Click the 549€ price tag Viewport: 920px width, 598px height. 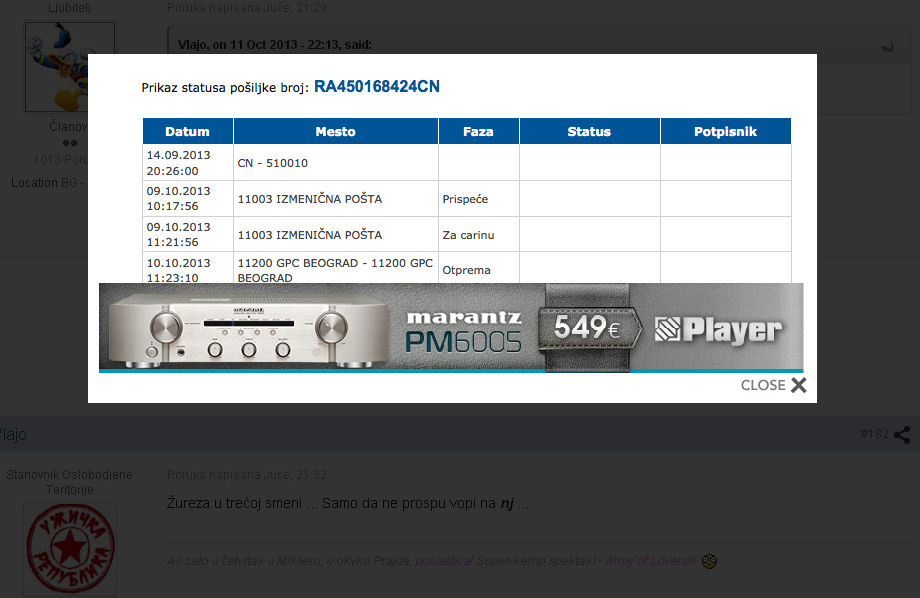coord(587,328)
